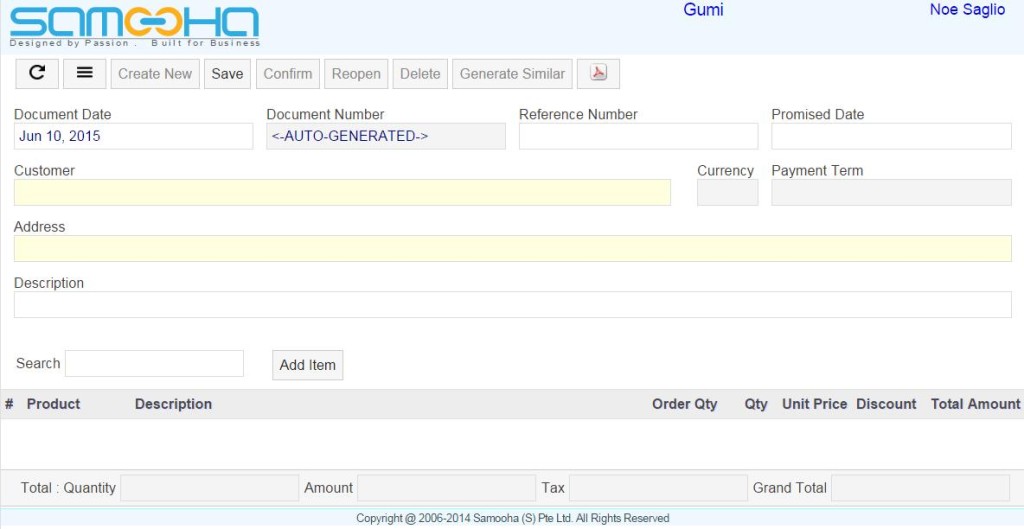Click the Product column header

pyautogui.click(x=54, y=404)
